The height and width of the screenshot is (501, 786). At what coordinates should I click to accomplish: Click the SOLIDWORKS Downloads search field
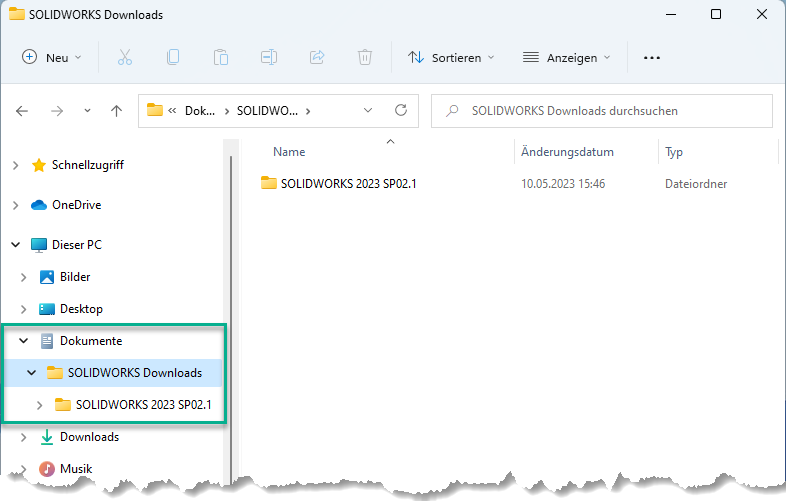click(x=610, y=111)
